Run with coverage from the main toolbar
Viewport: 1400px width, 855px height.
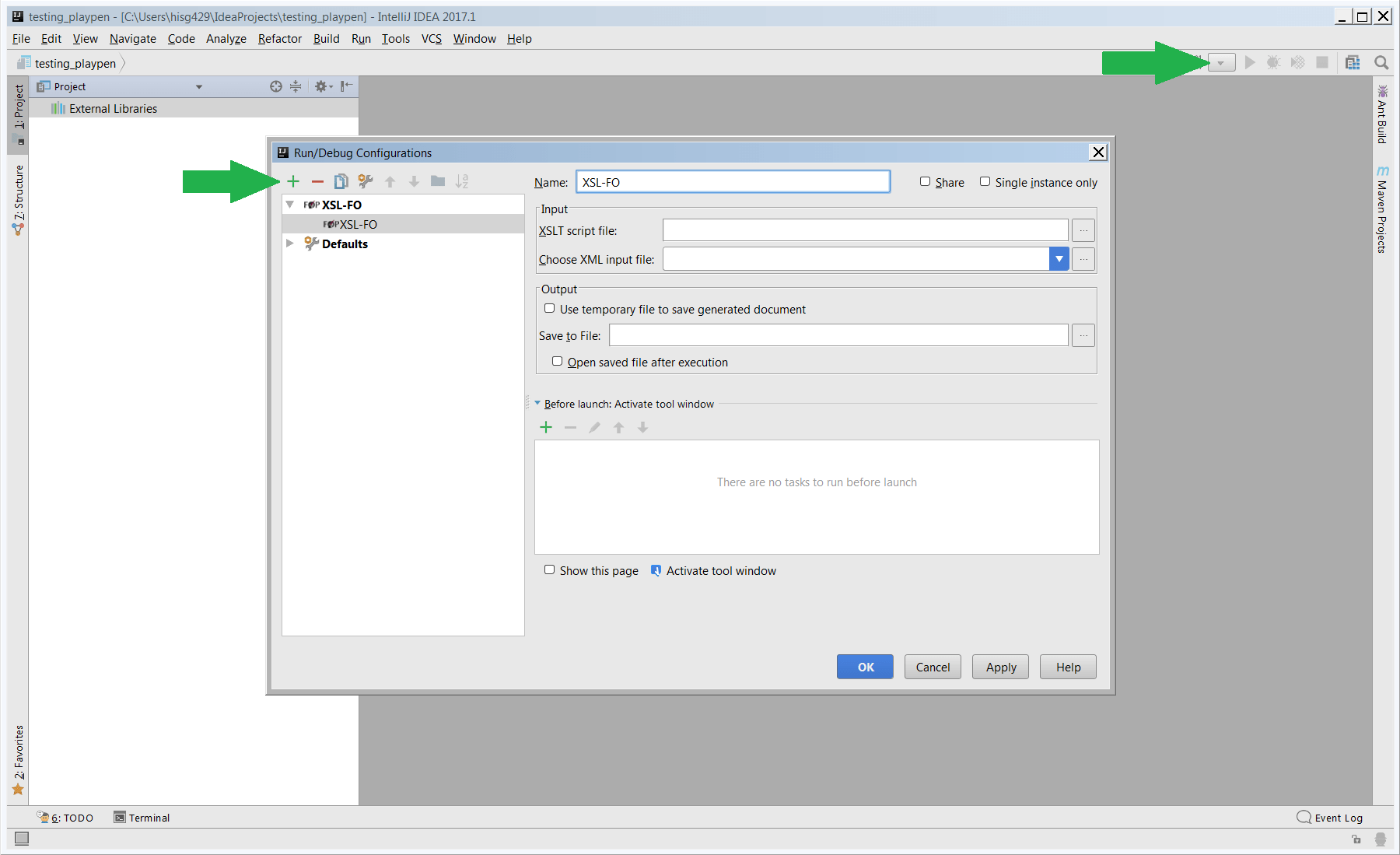pyautogui.click(x=1297, y=62)
